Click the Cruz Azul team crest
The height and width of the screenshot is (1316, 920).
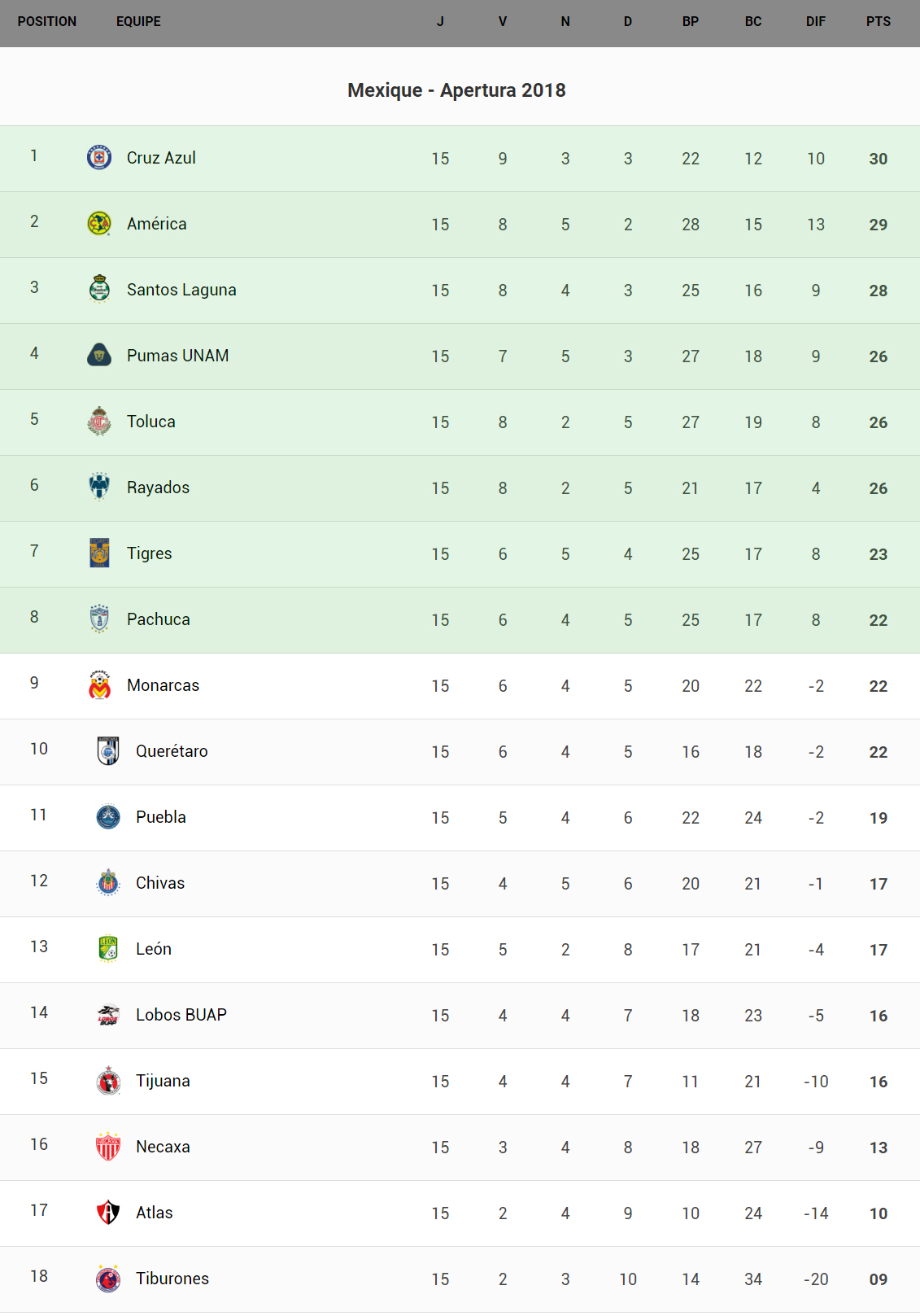[99, 157]
